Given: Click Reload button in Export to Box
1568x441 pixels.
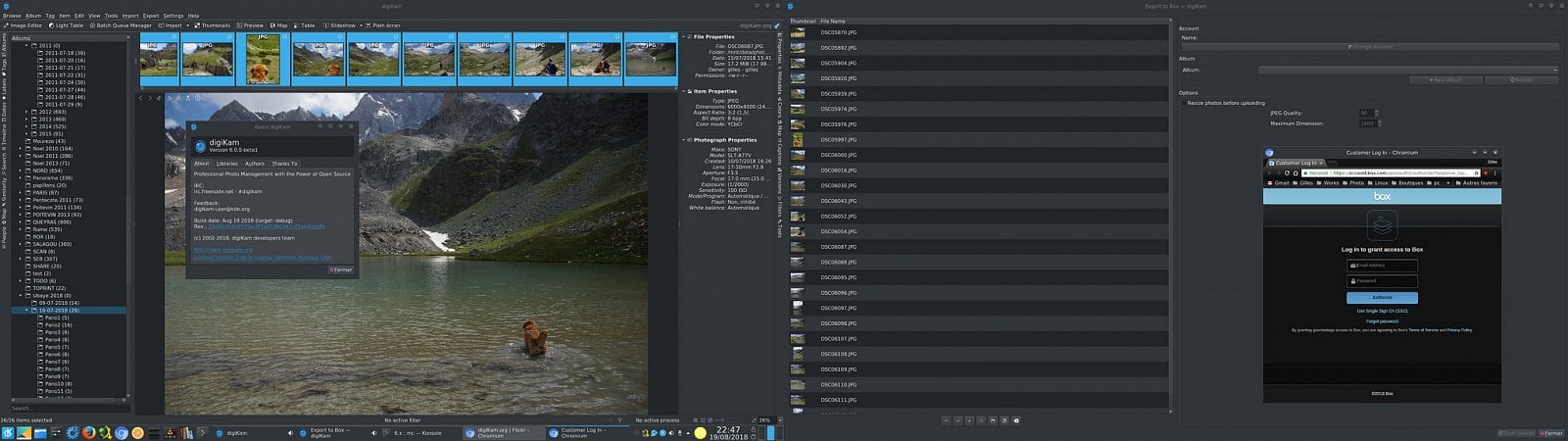Looking at the screenshot, I should tap(1522, 80).
